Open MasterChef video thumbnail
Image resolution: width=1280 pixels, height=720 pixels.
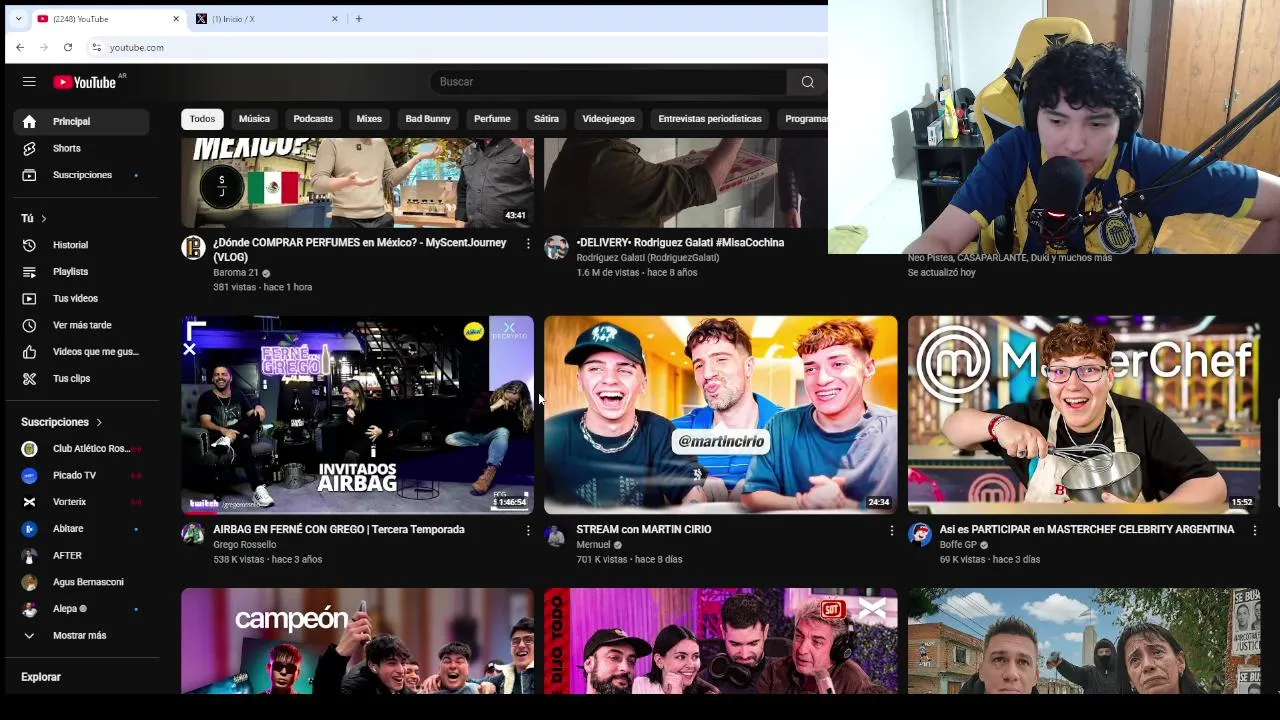(1084, 415)
